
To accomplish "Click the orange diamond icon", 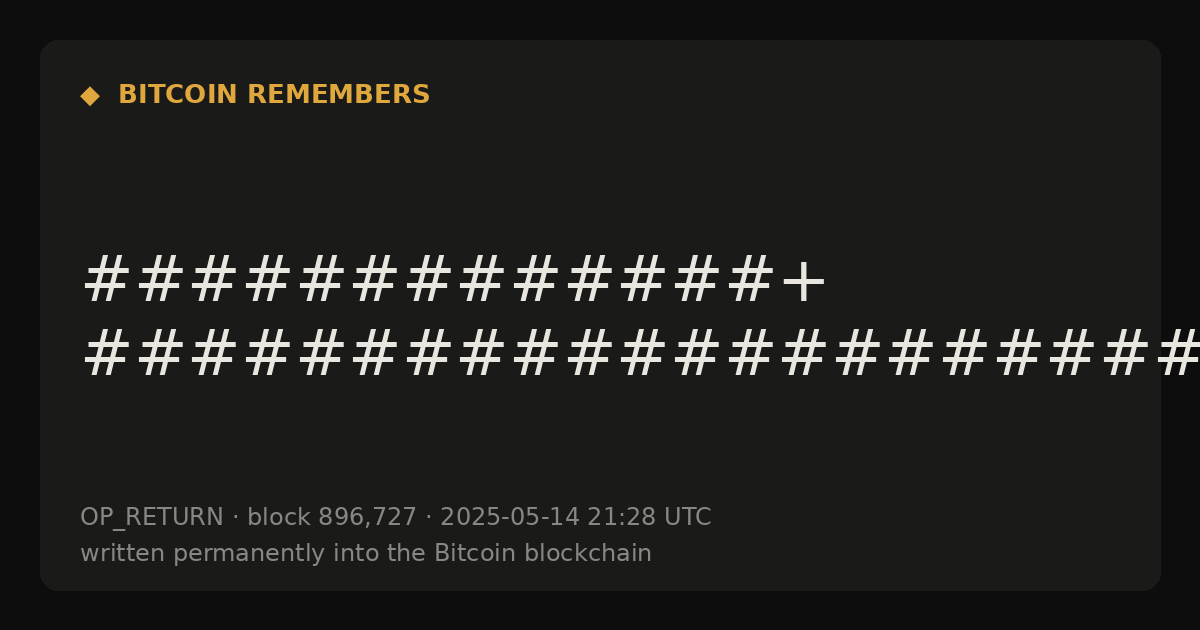I will 90,95.
